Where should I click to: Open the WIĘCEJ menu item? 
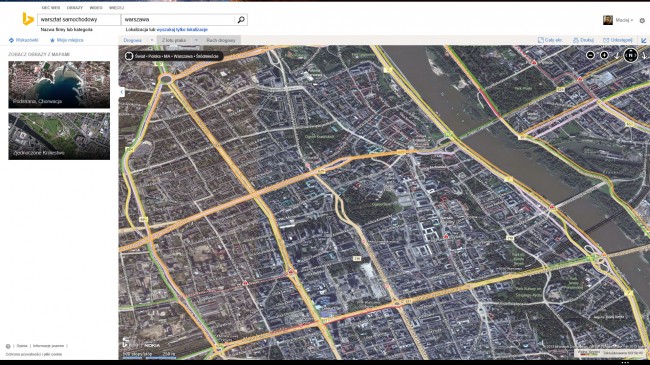116,8
